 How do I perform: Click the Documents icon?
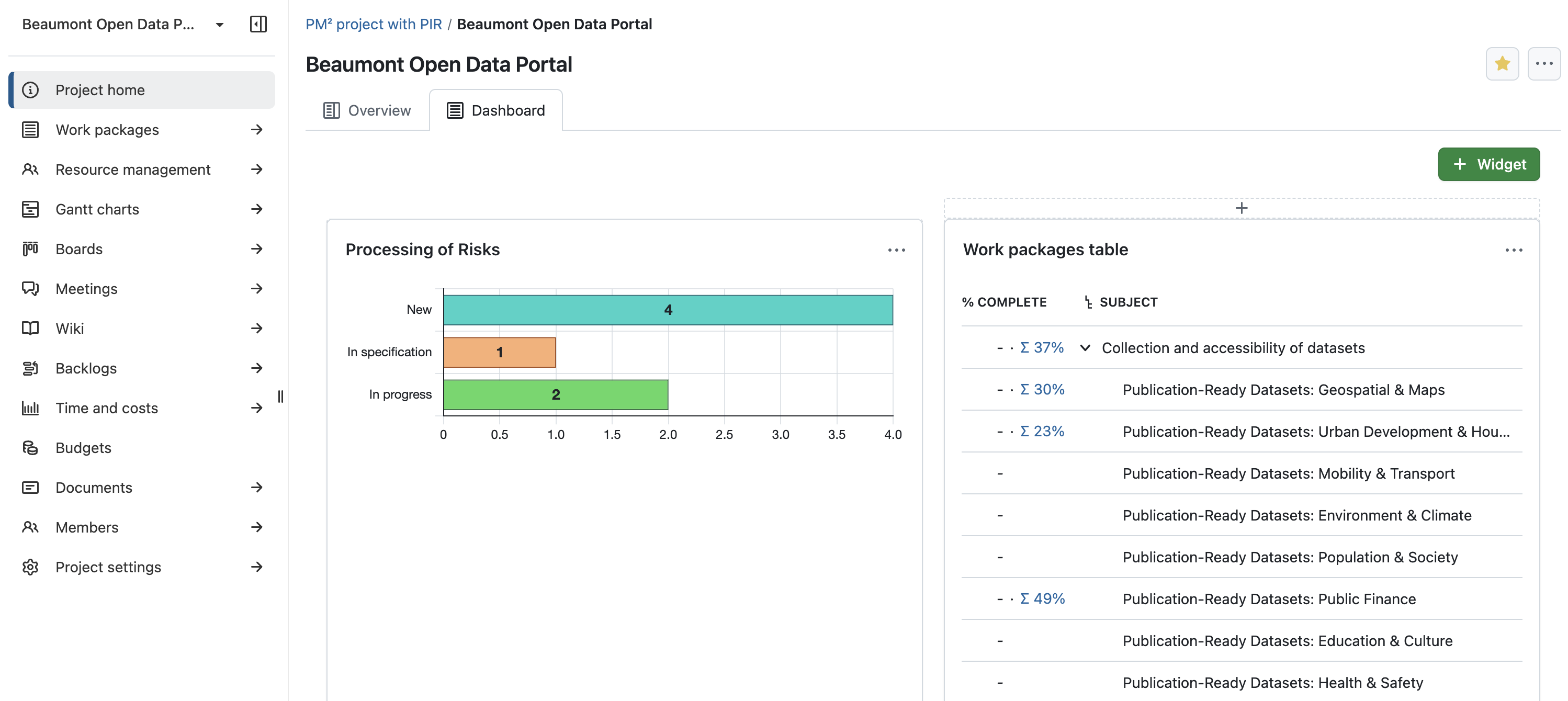[30, 488]
